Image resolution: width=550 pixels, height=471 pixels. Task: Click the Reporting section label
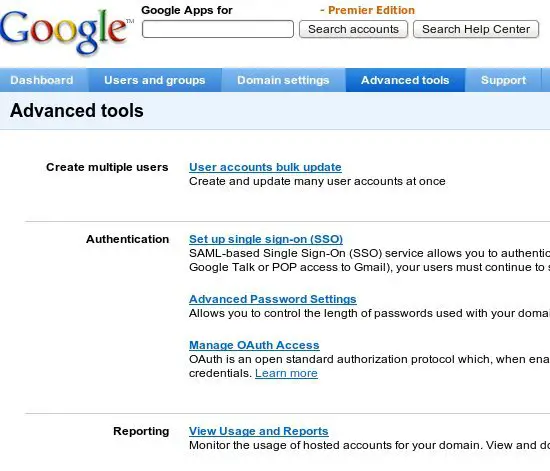point(141,431)
